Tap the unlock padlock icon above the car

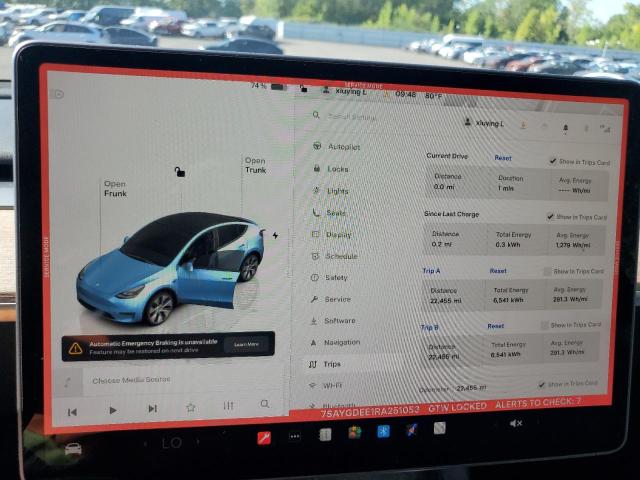pos(180,172)
